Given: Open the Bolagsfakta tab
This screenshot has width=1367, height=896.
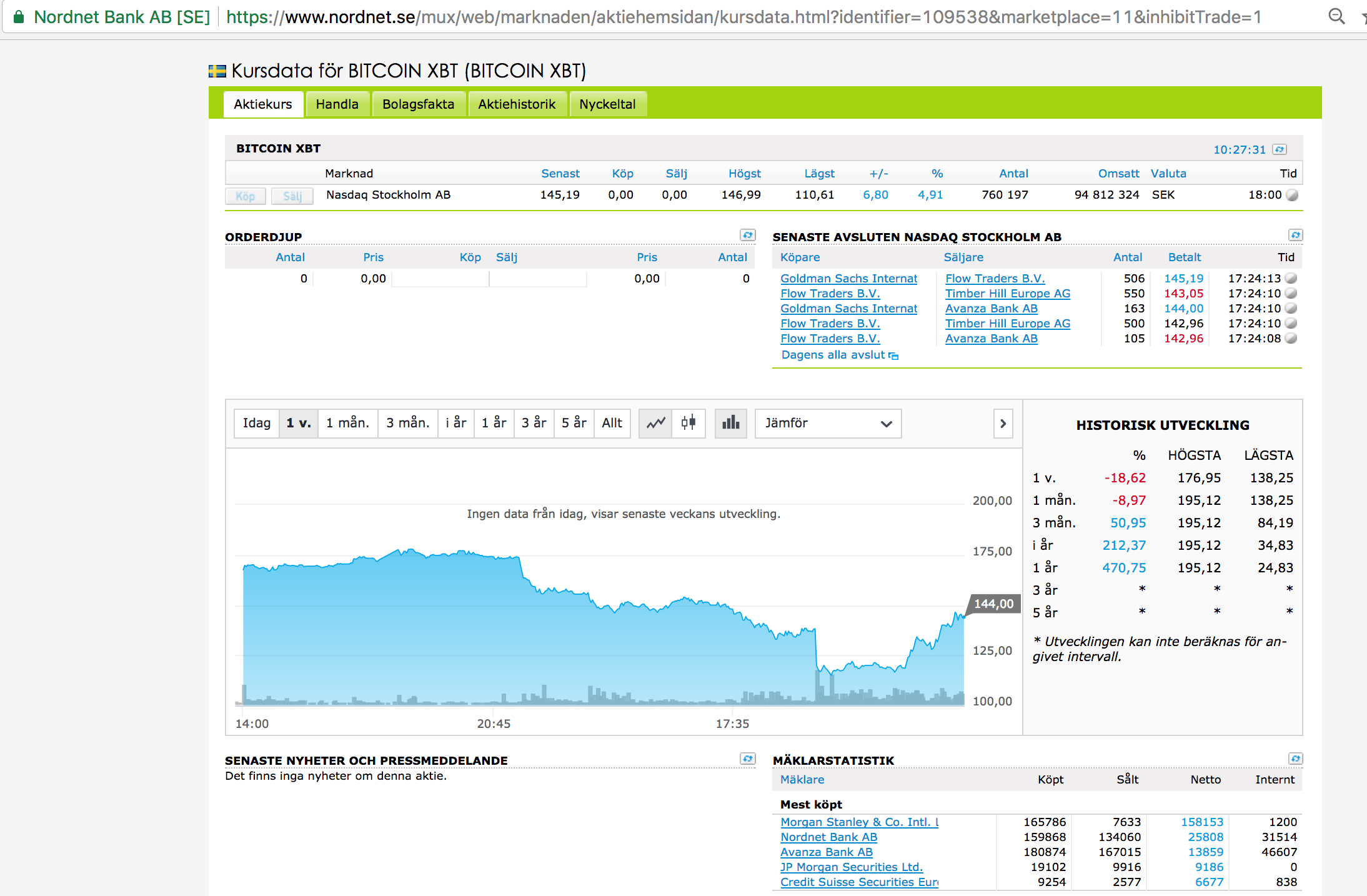Looking at the screenshot, I should (418, 104).
